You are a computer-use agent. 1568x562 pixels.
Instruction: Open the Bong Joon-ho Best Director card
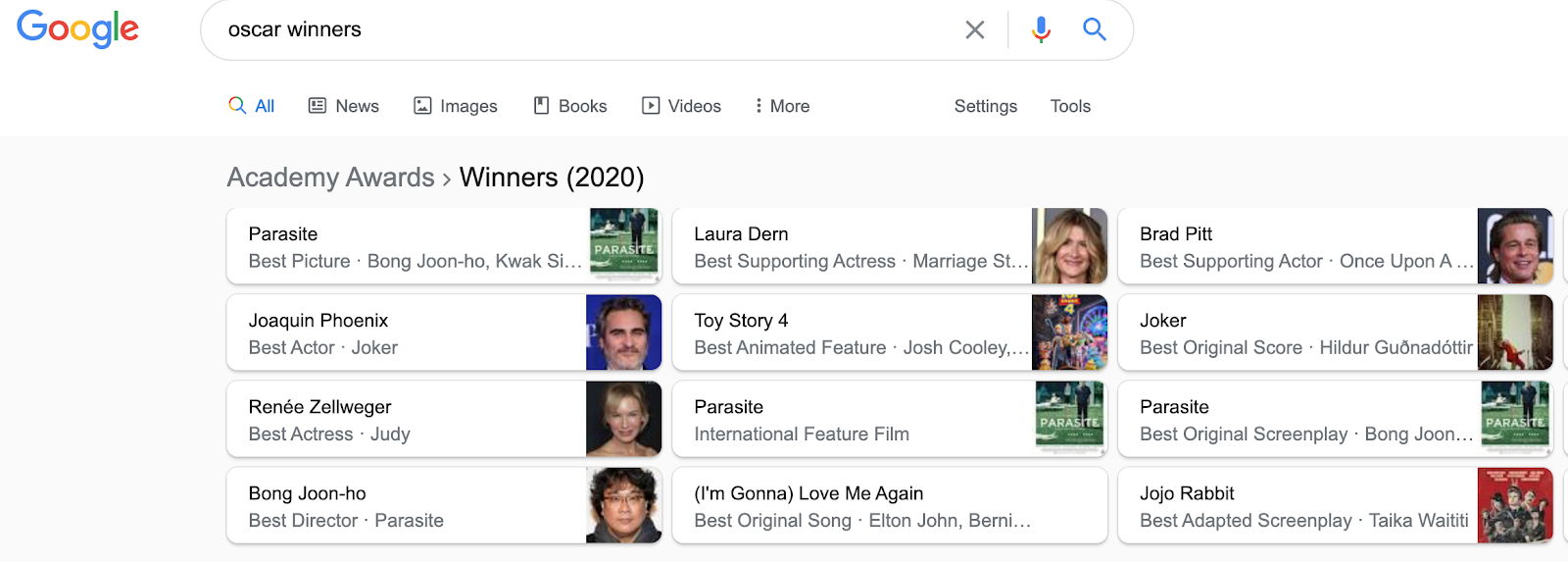point(407,506)
